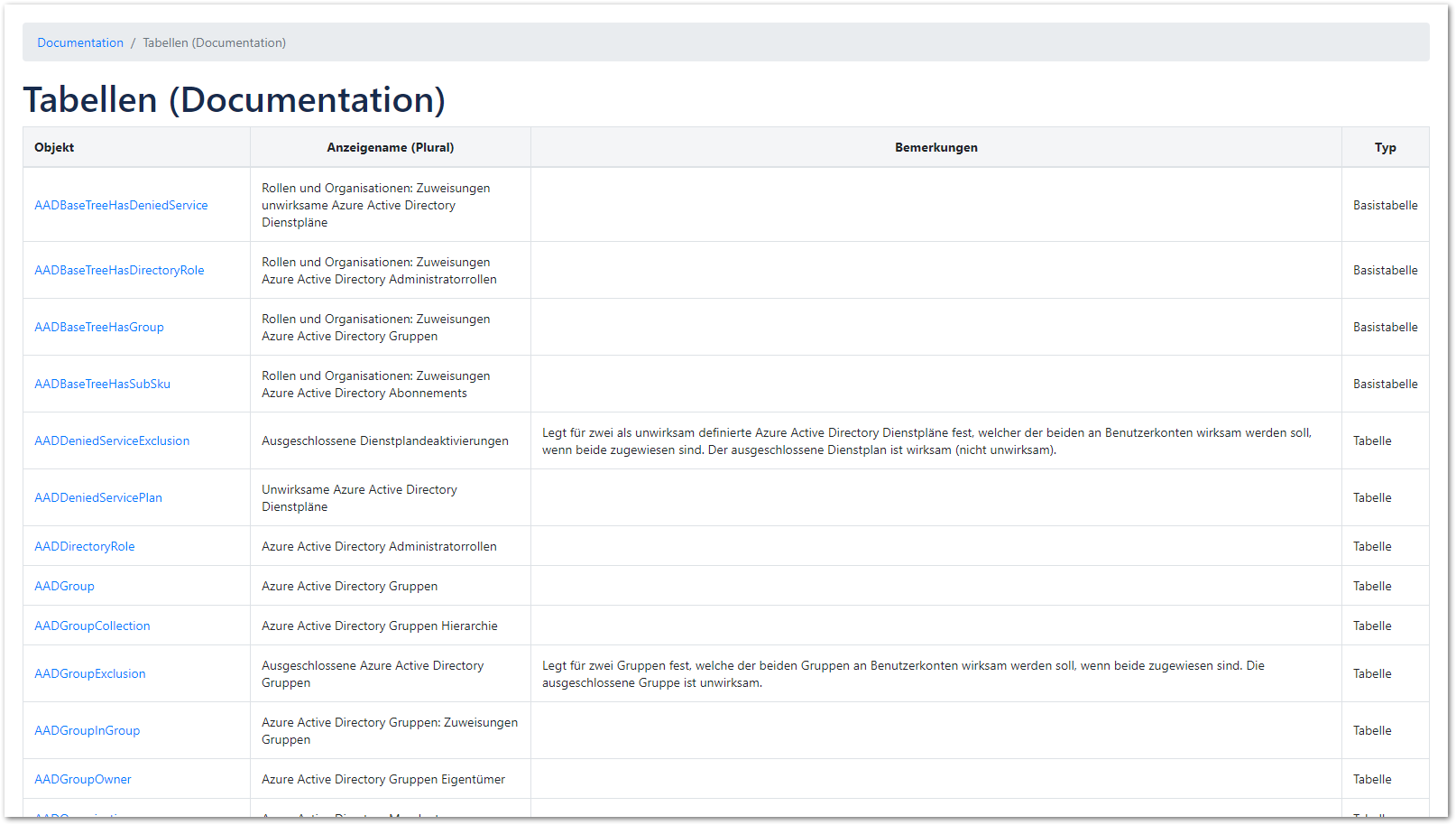Select the Azure Active Directory Gruppen Eigentümer cell
This screenshot has width=1456, height=825.
tap(391, 779)
